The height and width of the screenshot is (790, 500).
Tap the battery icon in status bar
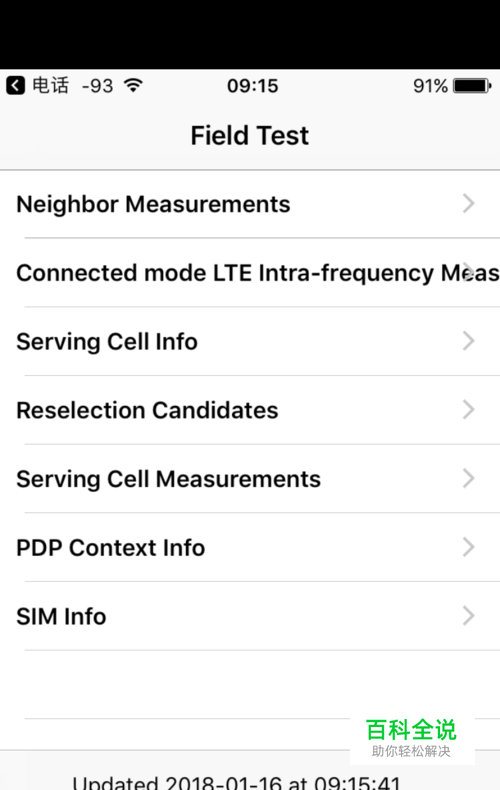[472, 86]
